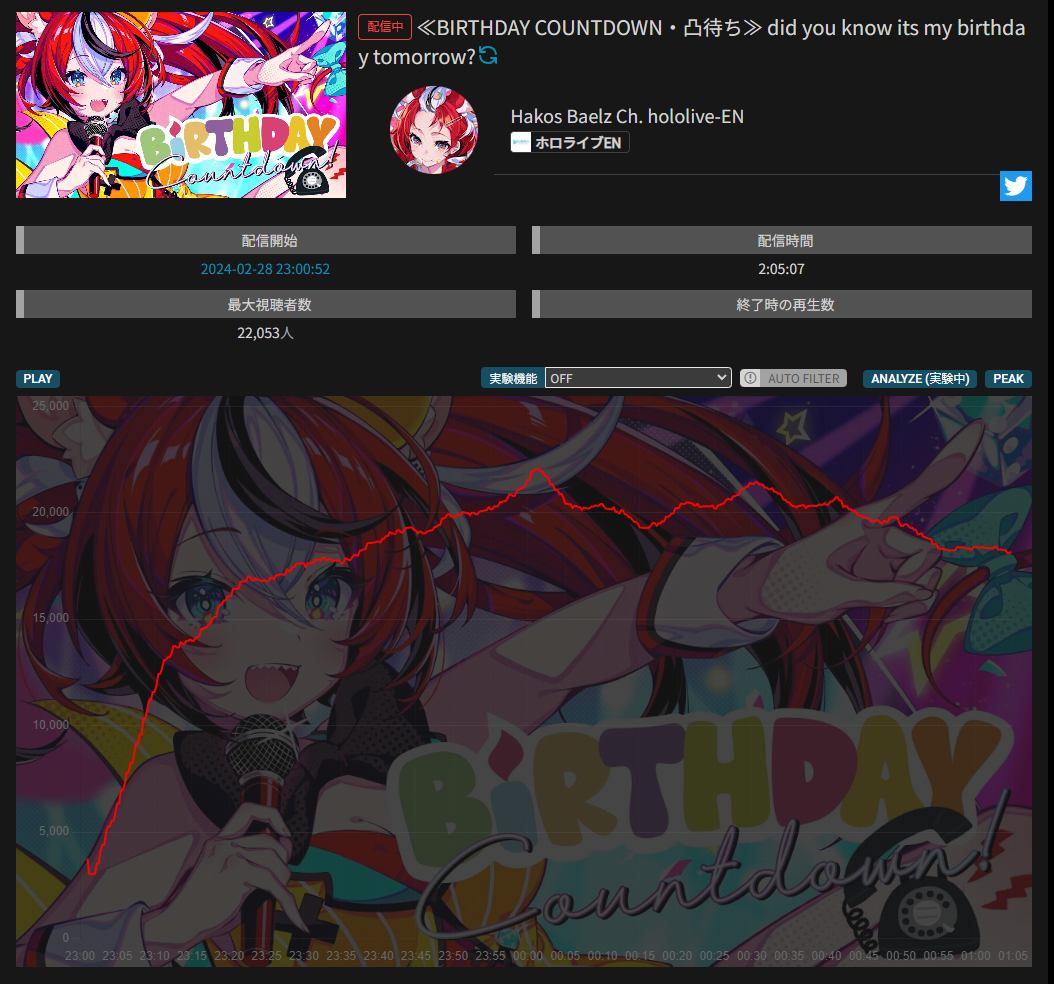Click the 25,000 y-axis label
Image resolution: width=1054 pixels, height=984 pixels.
(50, 405)
